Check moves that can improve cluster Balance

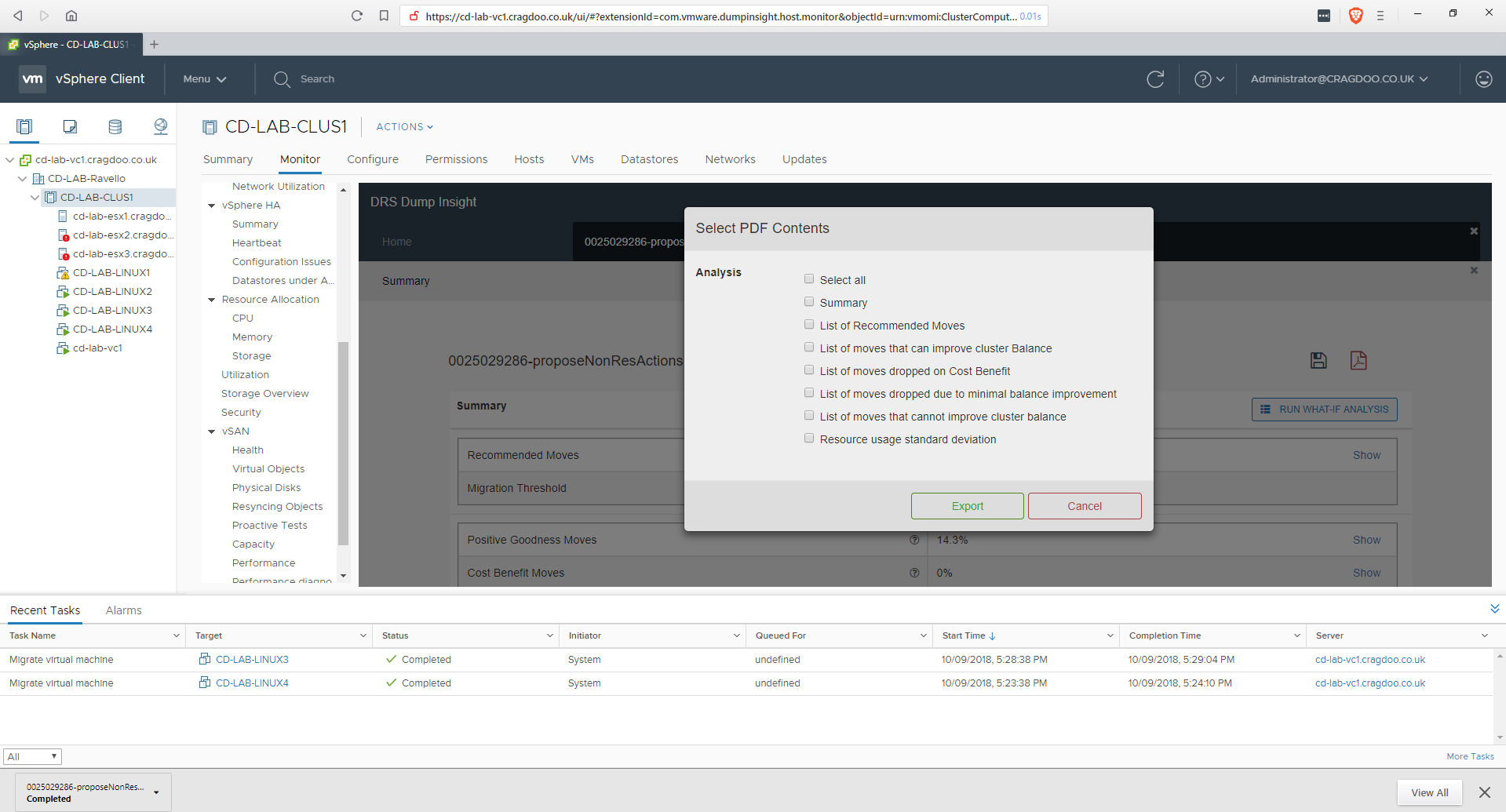click(x=809, y=347)
